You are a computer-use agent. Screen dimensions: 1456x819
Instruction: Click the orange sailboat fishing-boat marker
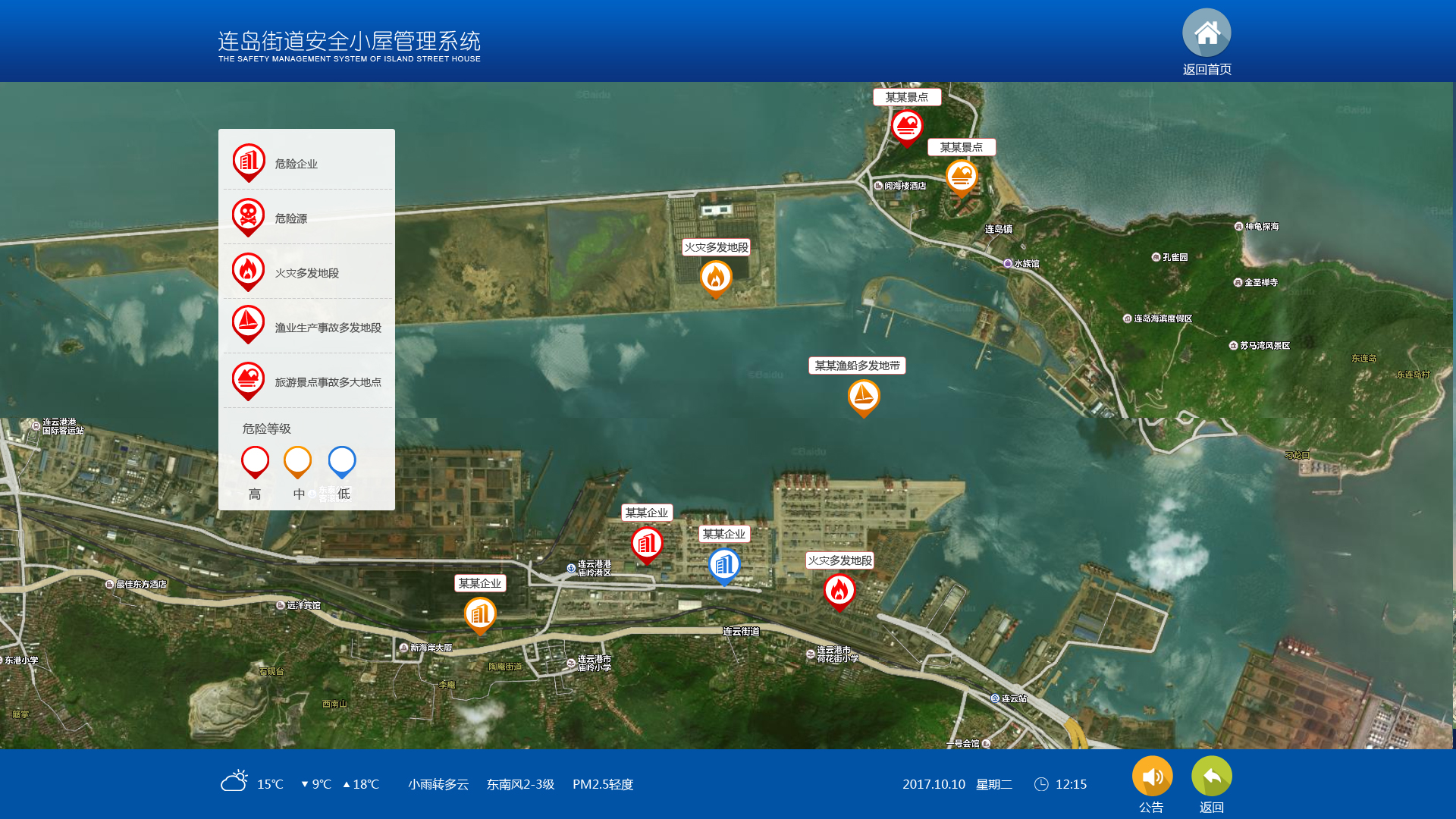(864, 396)
